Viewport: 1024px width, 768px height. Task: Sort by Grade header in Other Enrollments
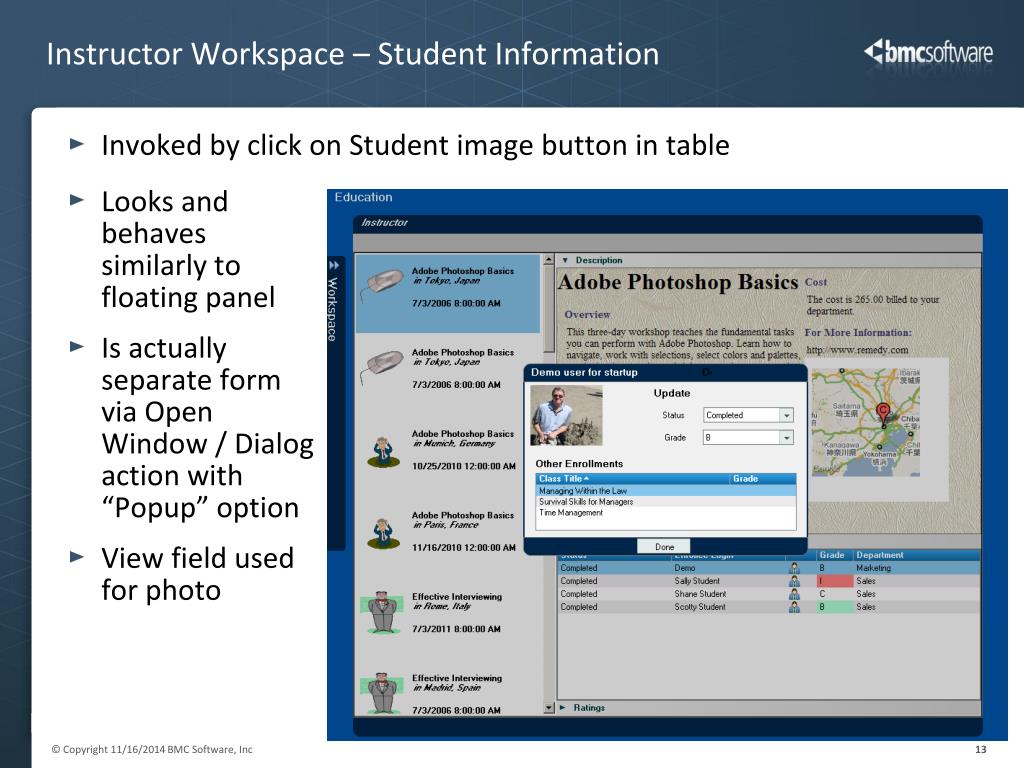tap(762, 479)
